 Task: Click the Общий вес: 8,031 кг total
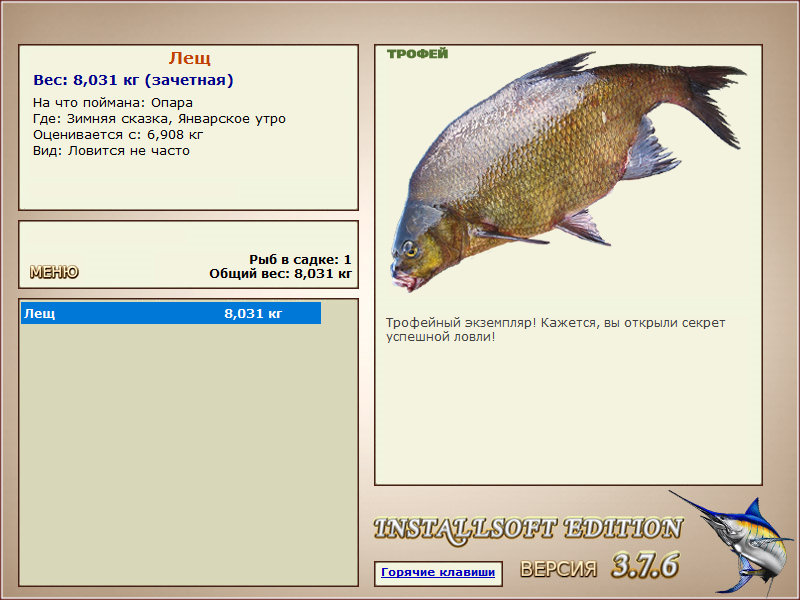[280, 273]
